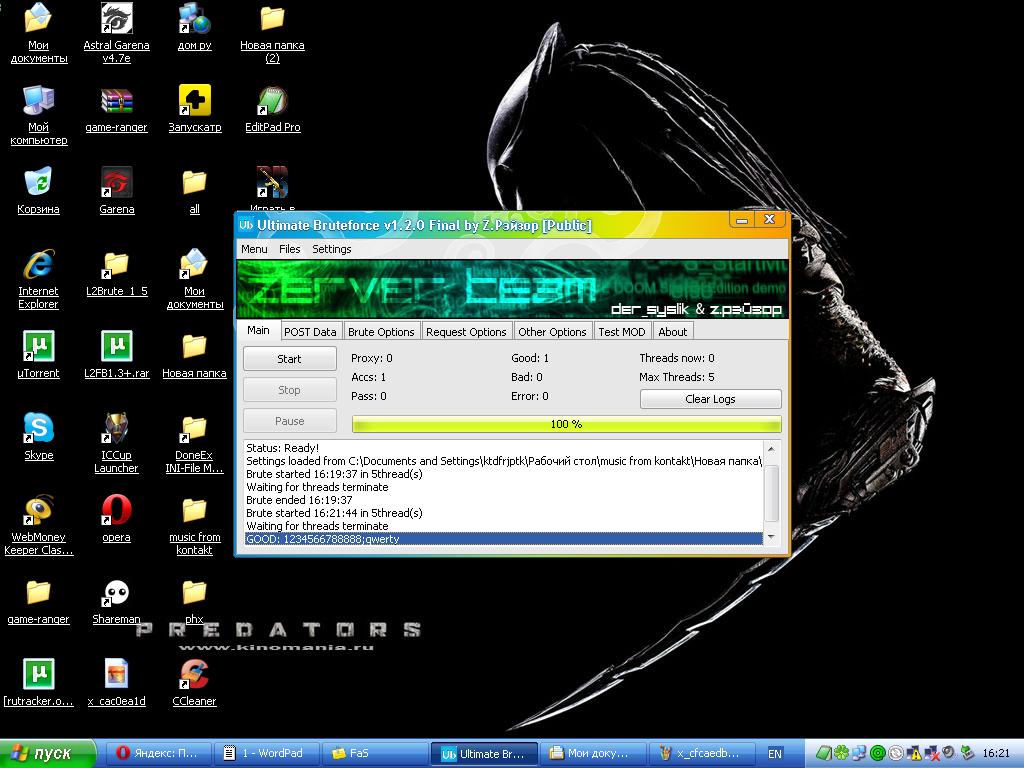Click the 100 % progress bar

click(x=566, y=424)
